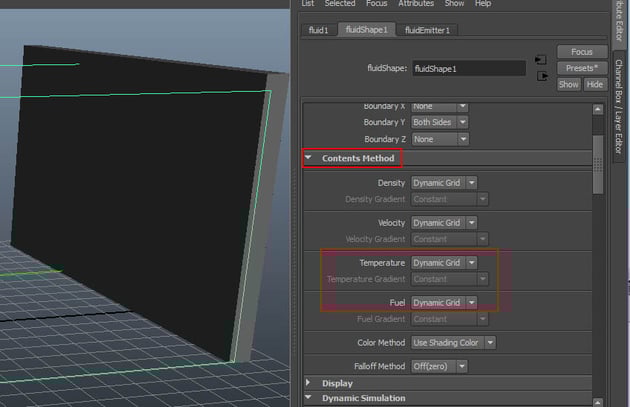
Task: Open the Boundary Y dropdown
Action: click(x=440, y=122)
